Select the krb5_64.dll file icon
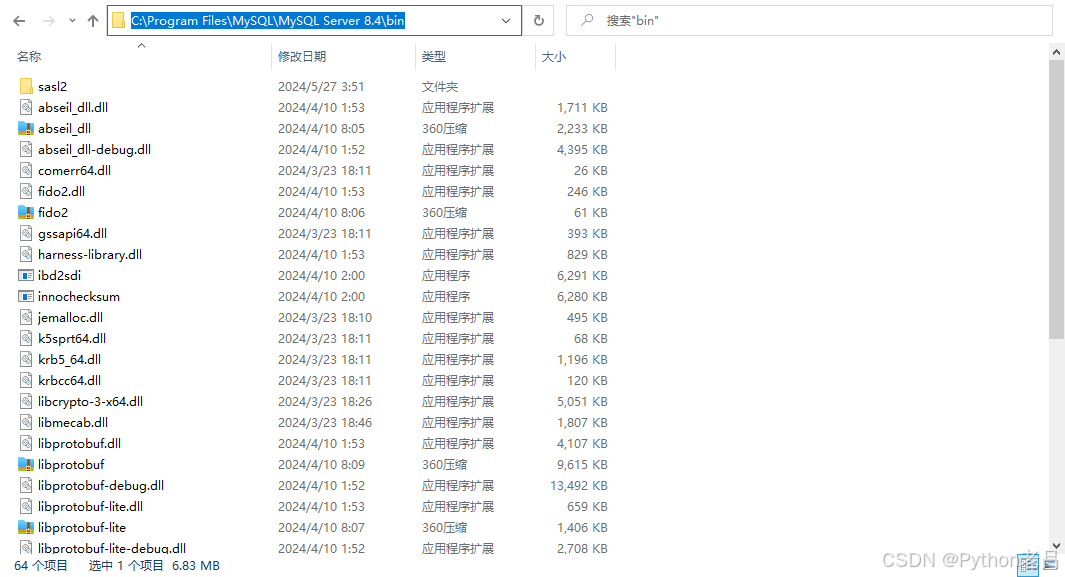Image resolution: width=1065 pixels, height=577 pixels. [x=26, y=360]
